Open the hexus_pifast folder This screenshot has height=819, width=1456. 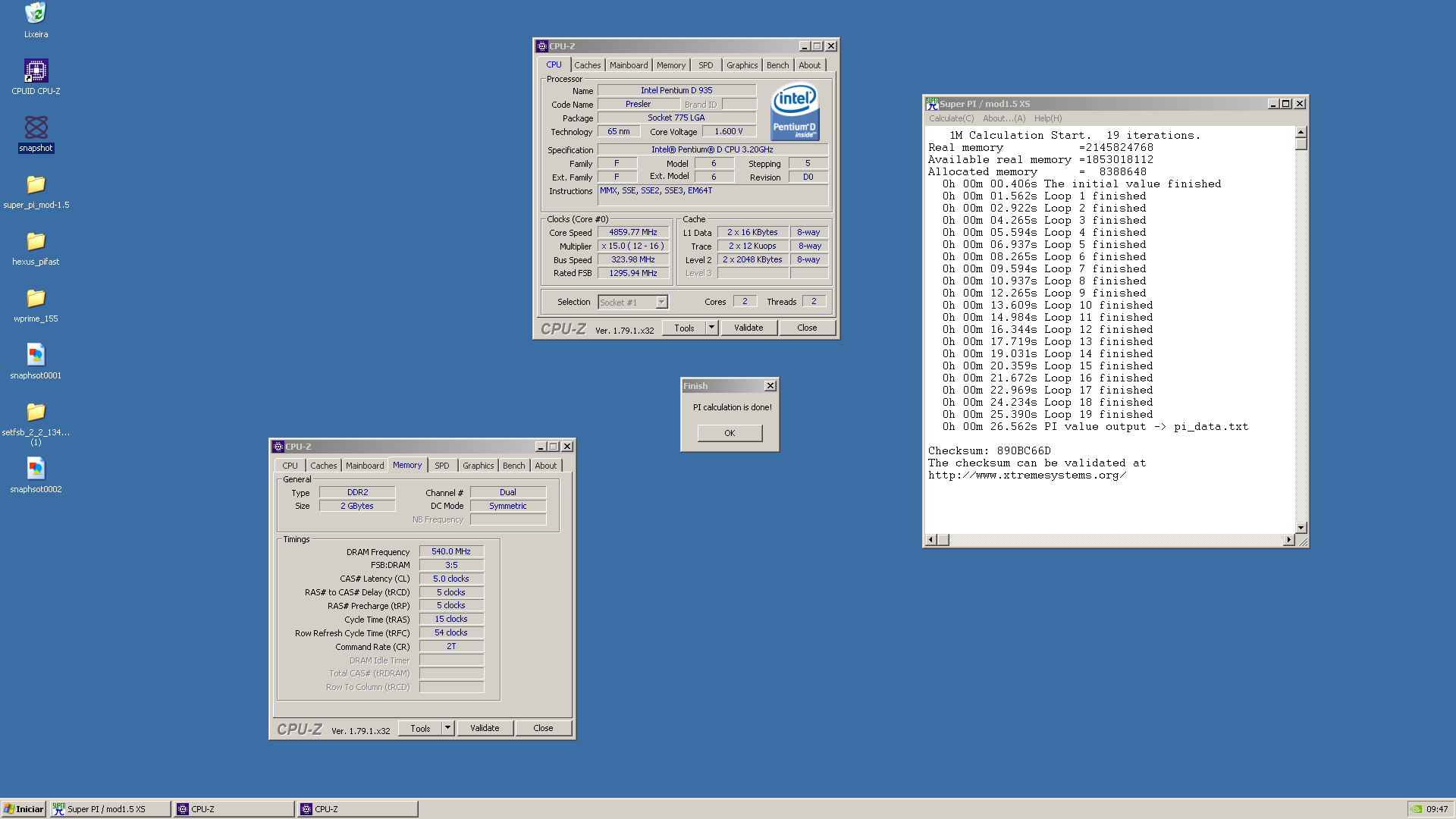36,241
